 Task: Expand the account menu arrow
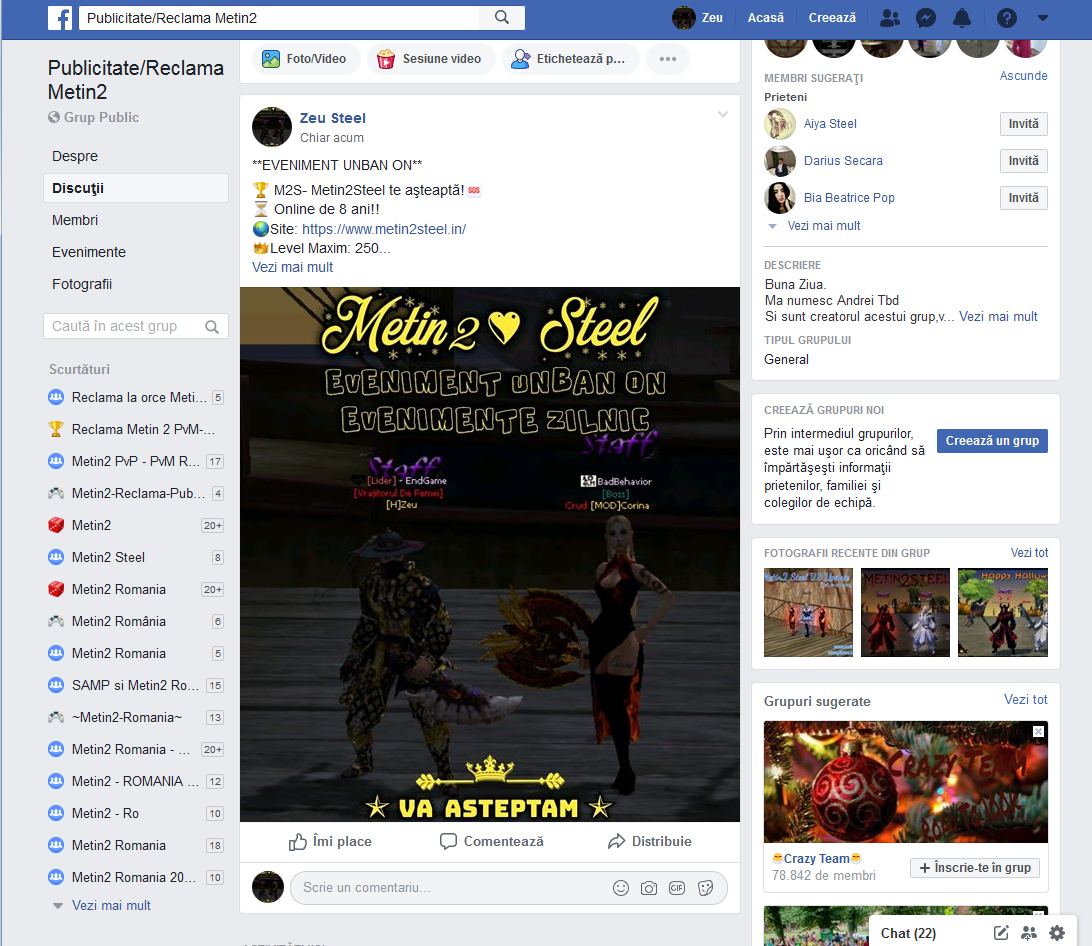[1043, 18]
